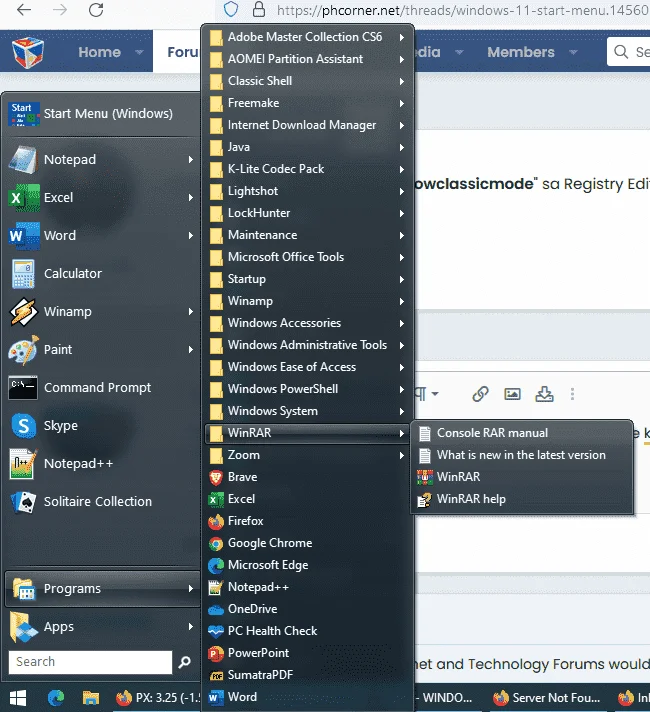Click the insert link icon in editor
Viewport: 650px width, 712px height.
point(480,394)
